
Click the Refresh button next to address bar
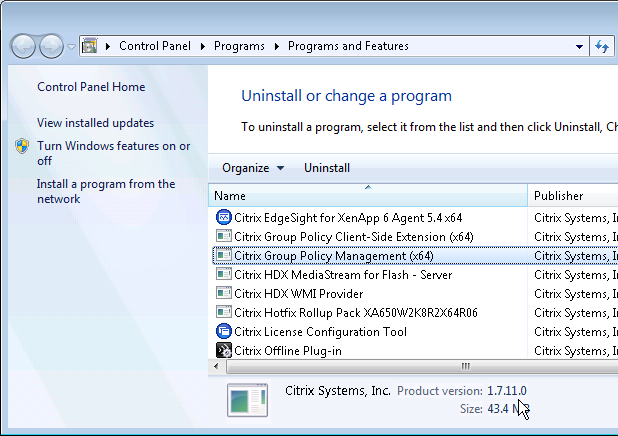tap(602, 47)
